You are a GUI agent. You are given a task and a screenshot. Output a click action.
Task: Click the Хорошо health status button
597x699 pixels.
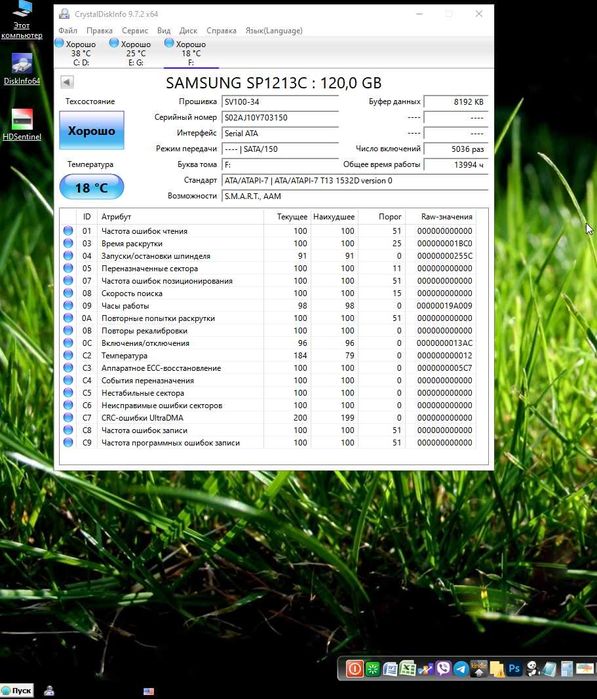click(x=91, y=130)
